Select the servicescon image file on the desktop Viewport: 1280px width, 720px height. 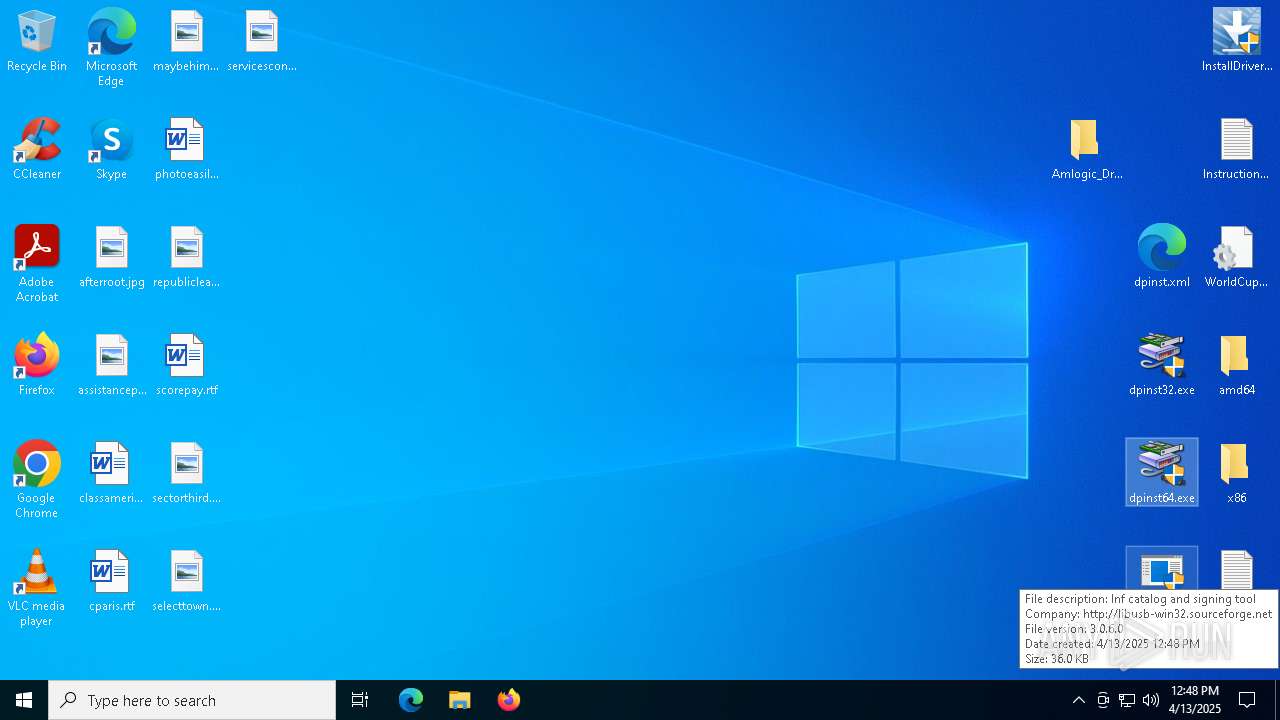coord(262,42)
